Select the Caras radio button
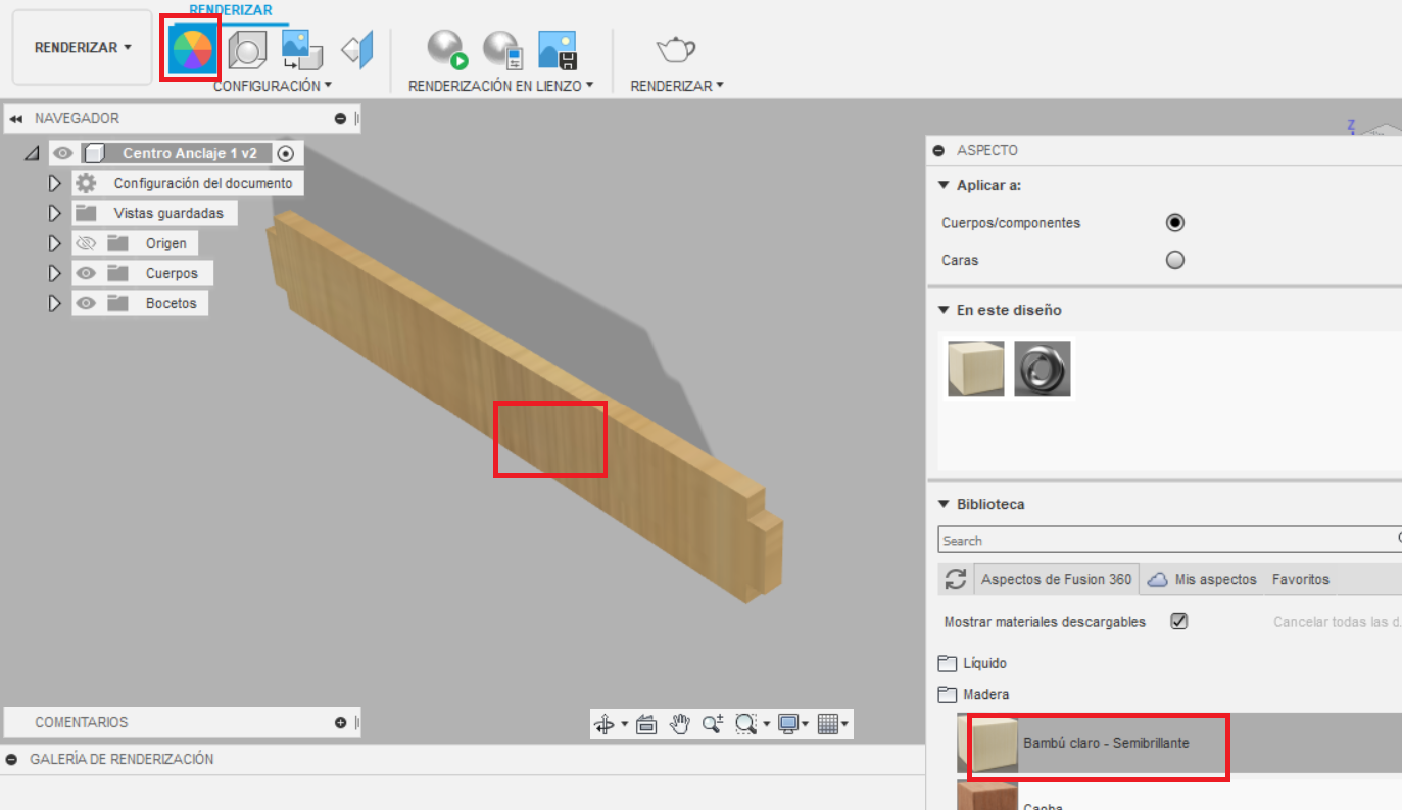The image size is (1402, 810). pos(1175,260)
